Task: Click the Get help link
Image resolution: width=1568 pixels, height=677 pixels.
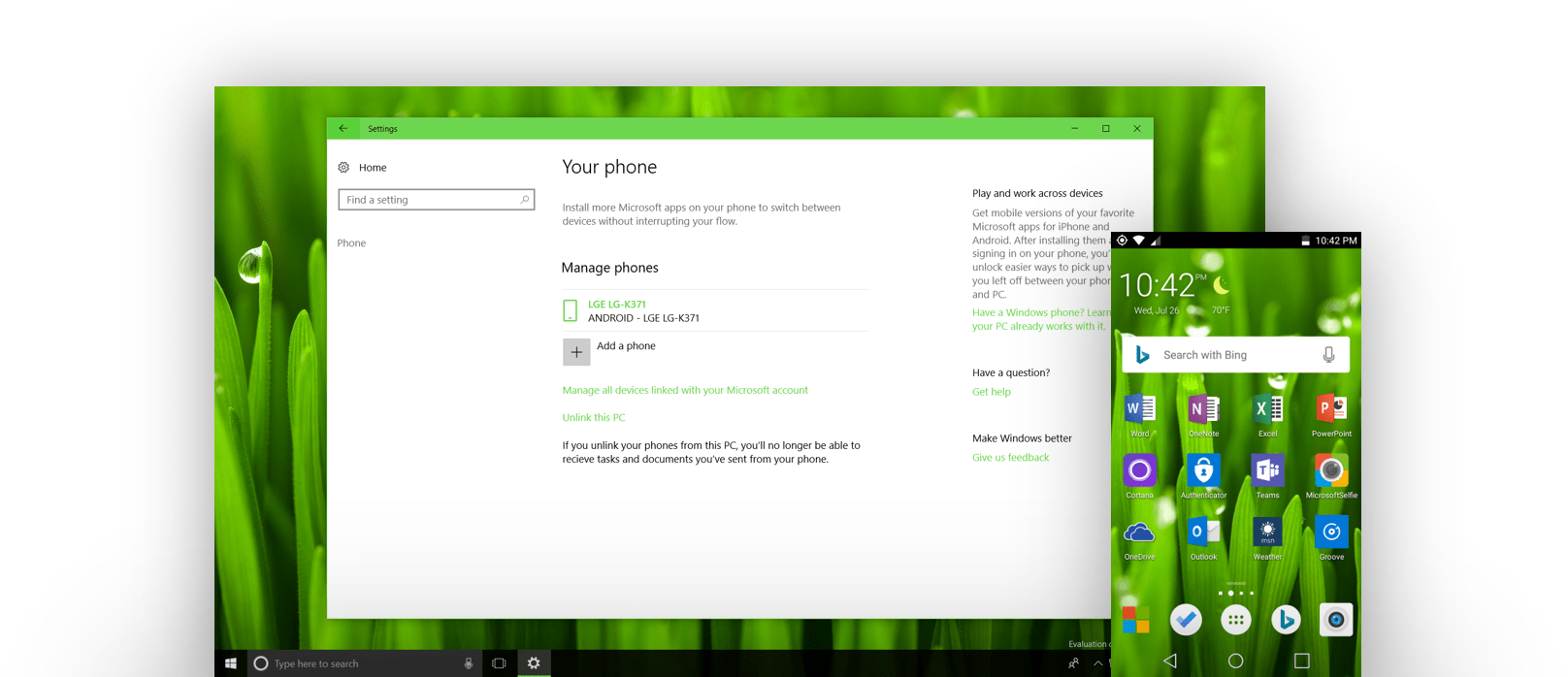Action: point(992,392)
